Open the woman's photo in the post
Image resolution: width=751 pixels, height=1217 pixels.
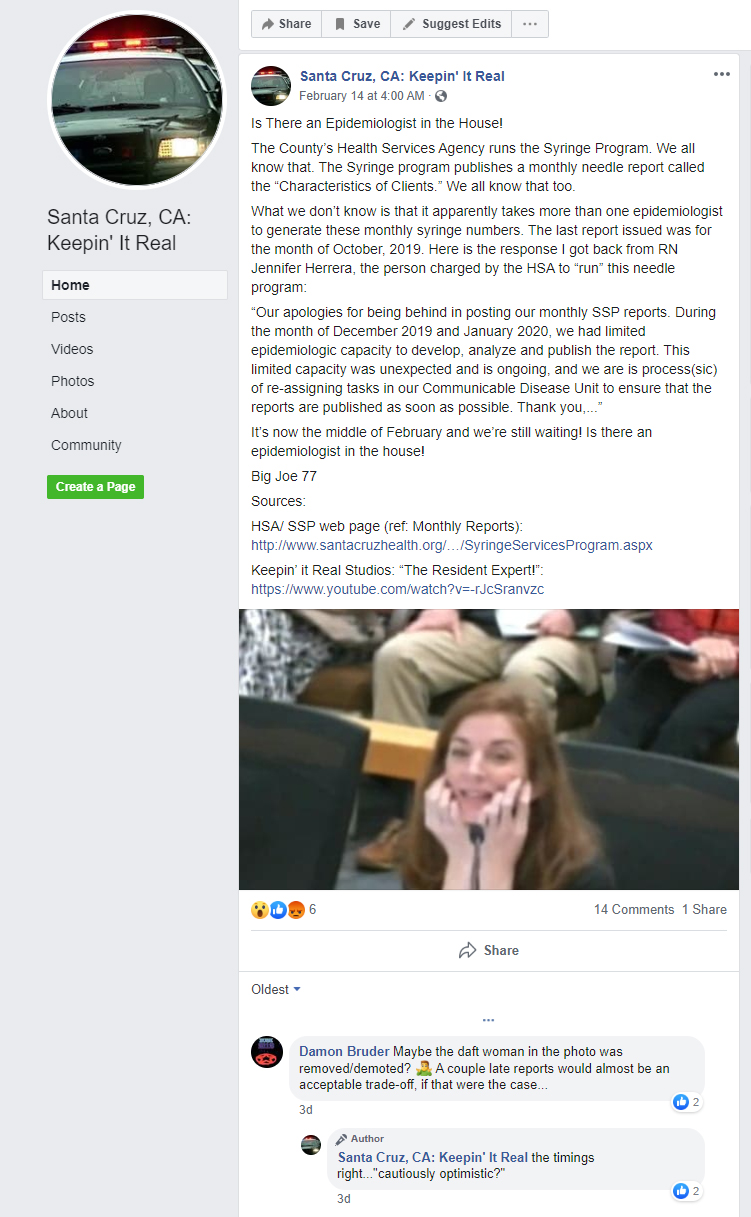tap(489, 749)
